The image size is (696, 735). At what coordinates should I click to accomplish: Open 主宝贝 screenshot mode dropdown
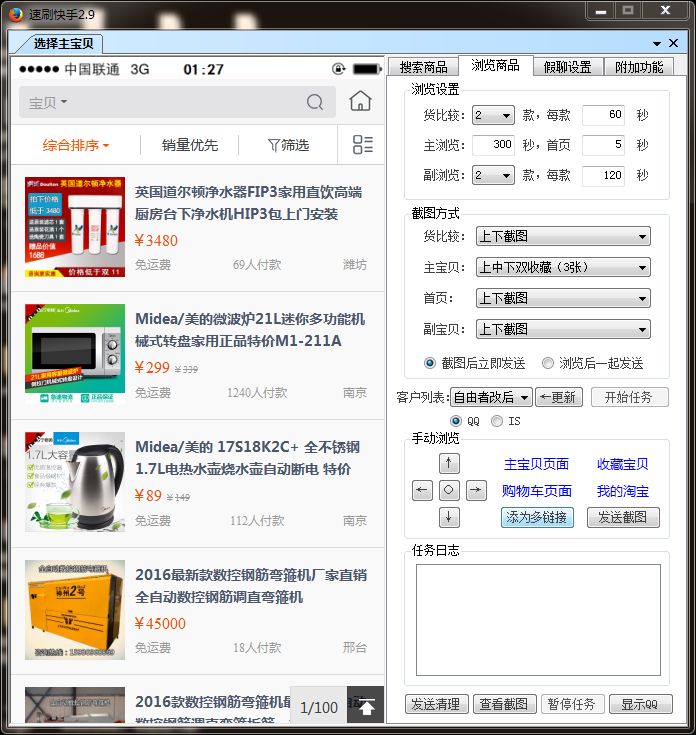563,267
